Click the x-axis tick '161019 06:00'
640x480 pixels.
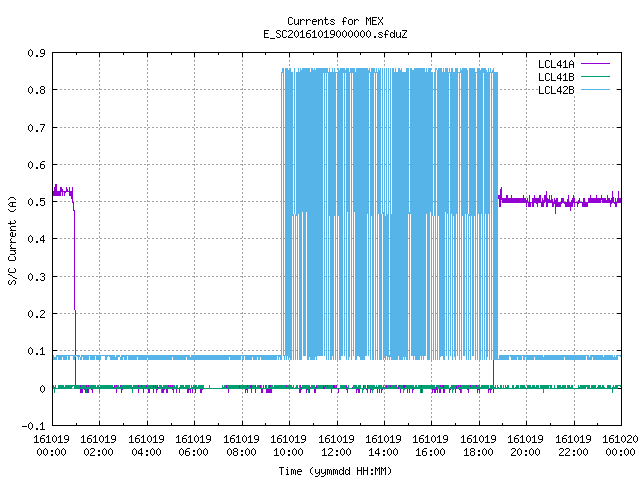(193, 446)
